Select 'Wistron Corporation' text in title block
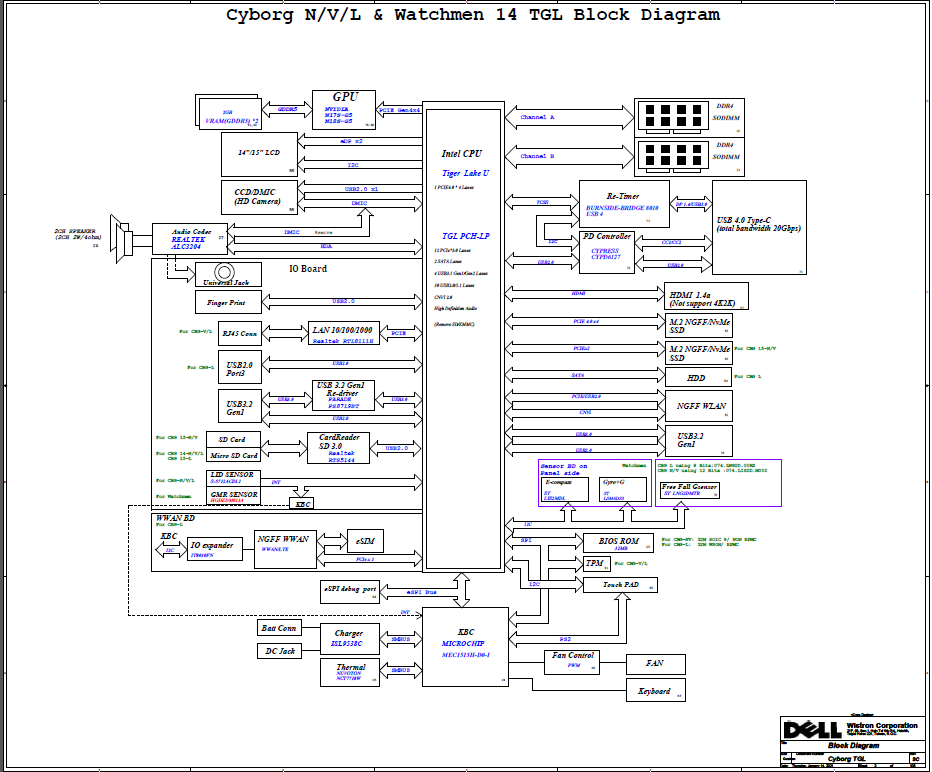932x772 pixels. click(882, 725)
